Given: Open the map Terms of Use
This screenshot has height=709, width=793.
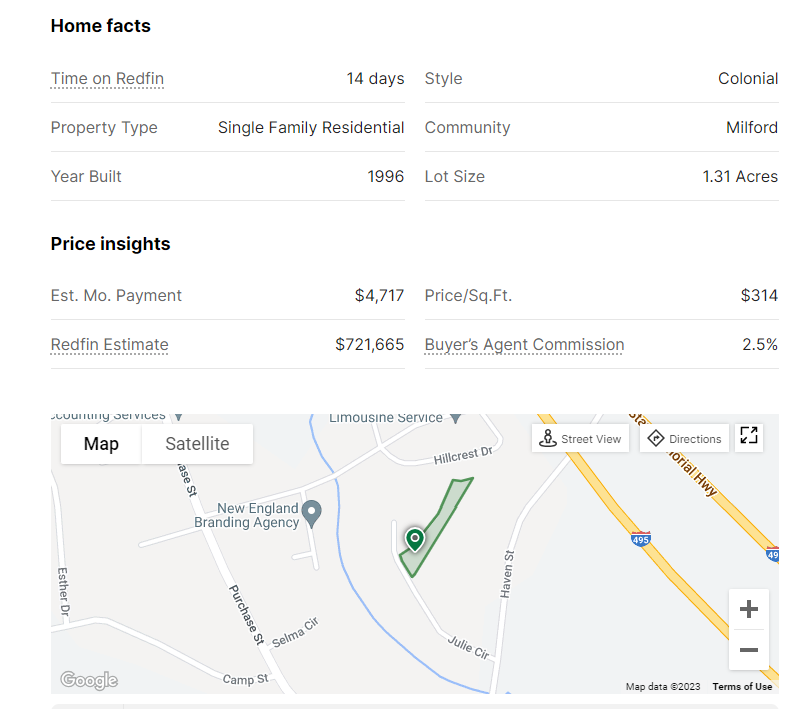Looking at the screenshot, I should pyautogui.click(x=742, y=686).
